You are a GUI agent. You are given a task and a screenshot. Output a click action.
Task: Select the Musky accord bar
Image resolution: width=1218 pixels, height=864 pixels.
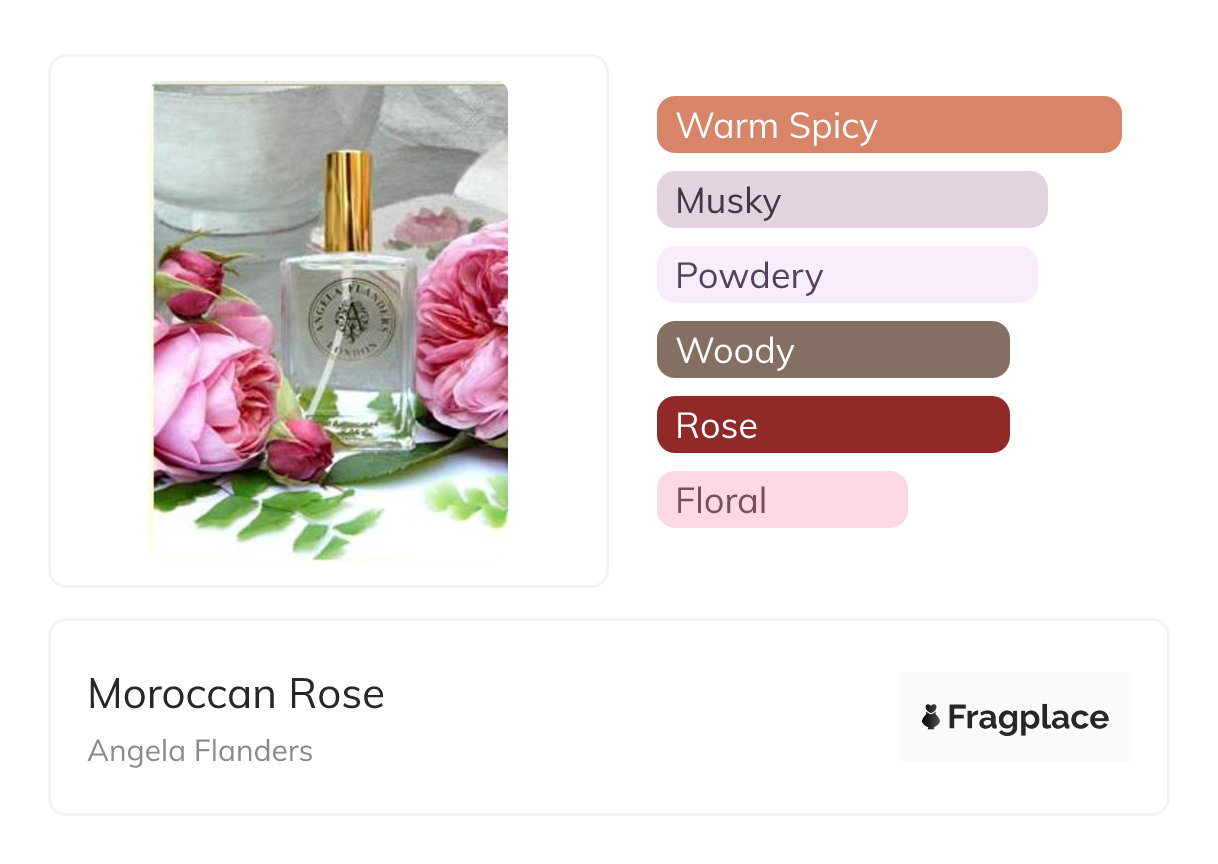pyautogui.click(x=851, y=200)
